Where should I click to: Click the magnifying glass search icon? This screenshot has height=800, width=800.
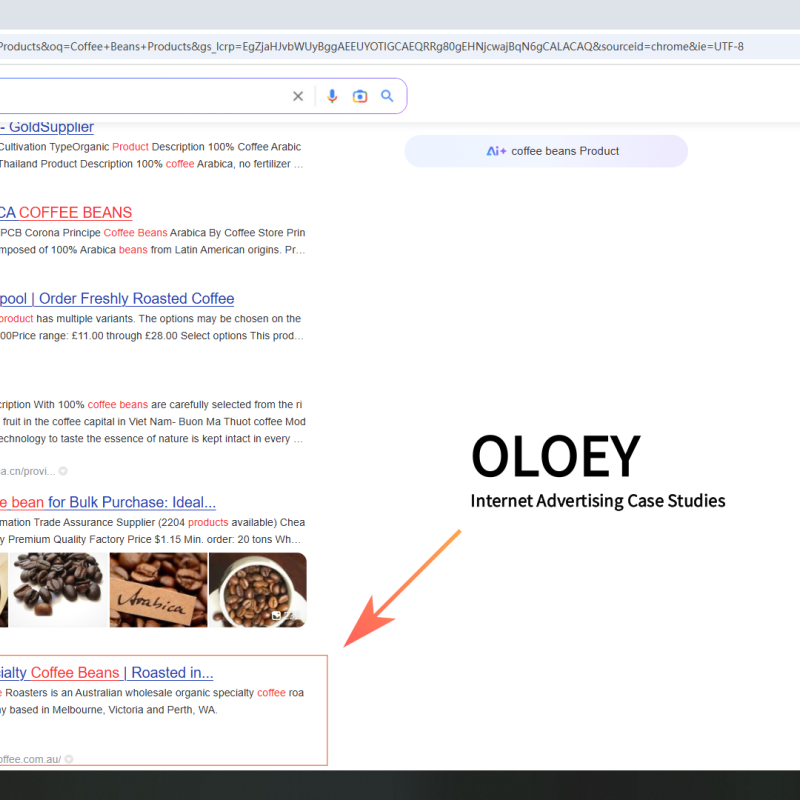pos(387,96)
